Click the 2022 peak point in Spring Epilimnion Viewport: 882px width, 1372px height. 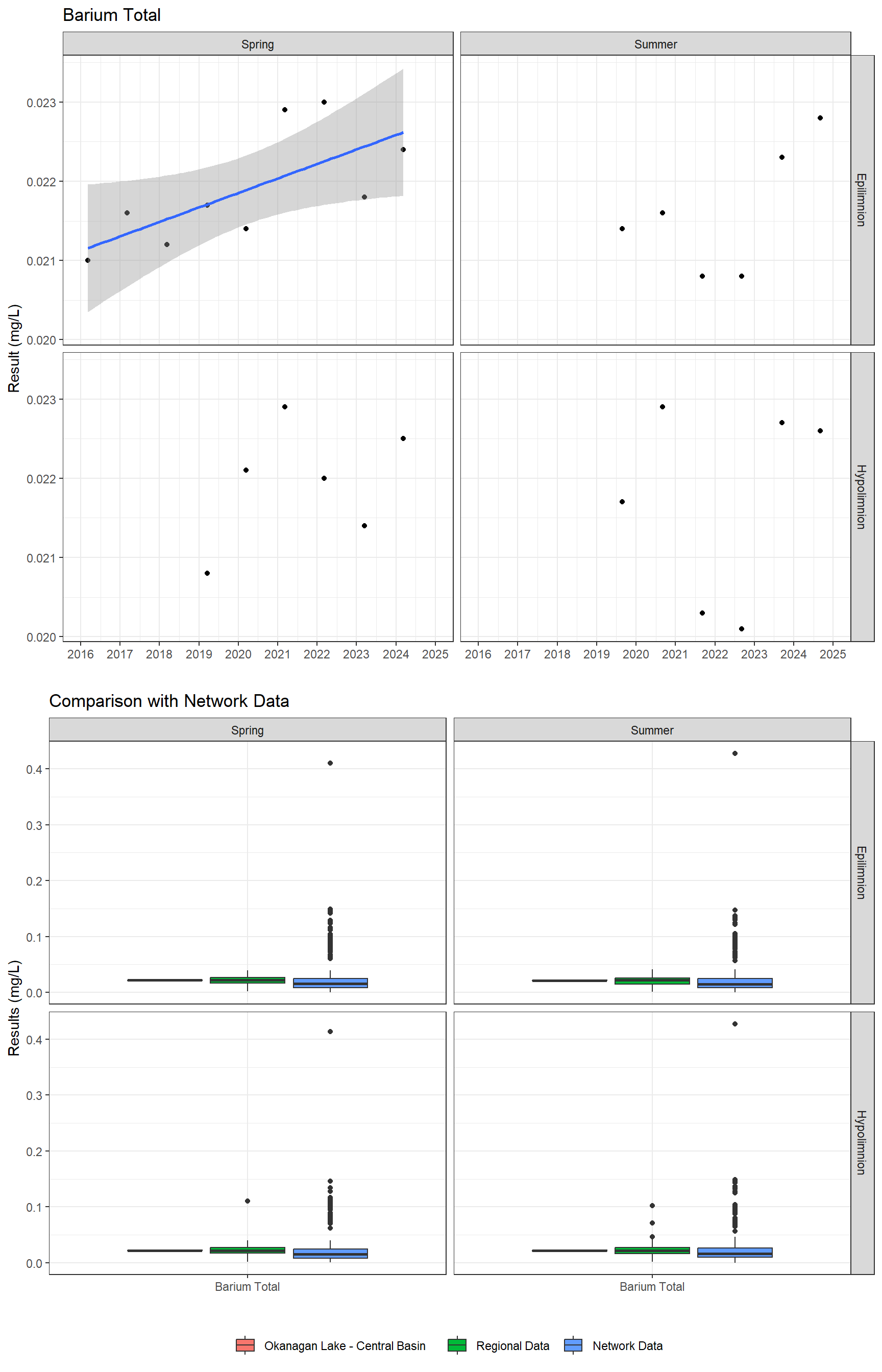(x=324, y=102)
